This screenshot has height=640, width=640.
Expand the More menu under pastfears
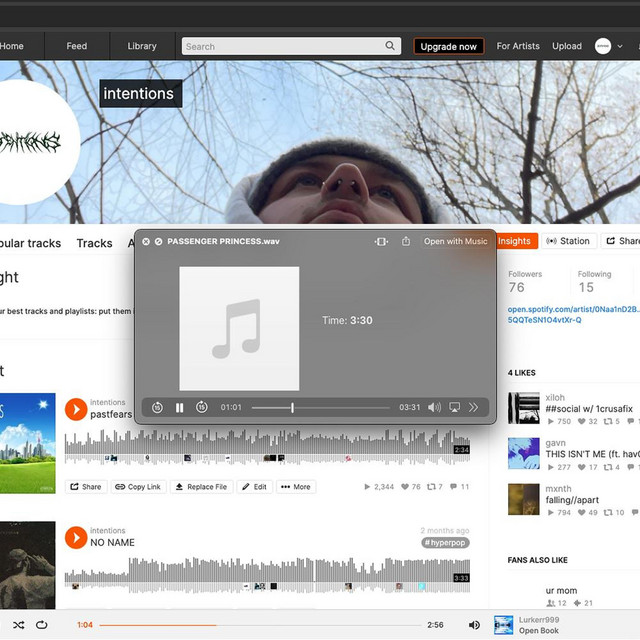(296, 487)
